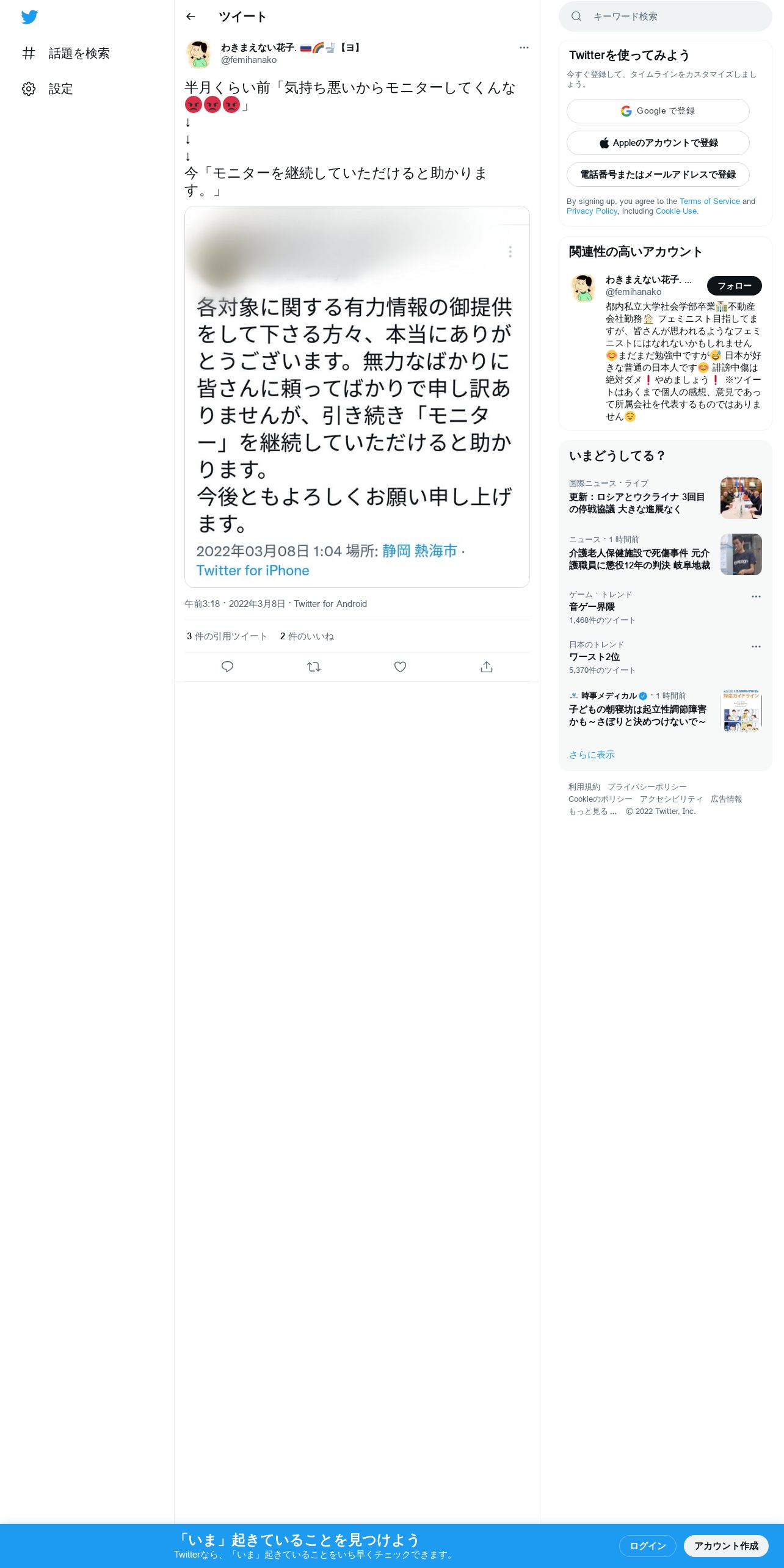Open the tweet's more options menu

pos(524,48)
